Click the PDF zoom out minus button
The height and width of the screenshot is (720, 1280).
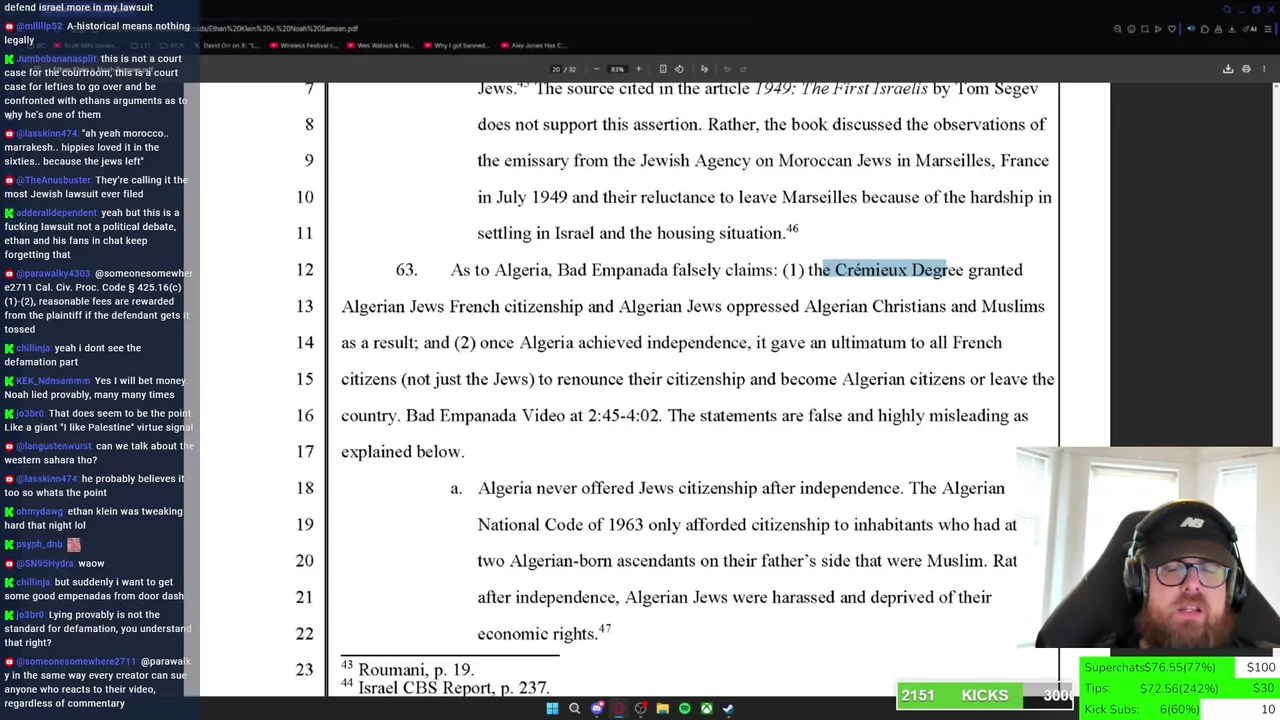coord(596,69)
